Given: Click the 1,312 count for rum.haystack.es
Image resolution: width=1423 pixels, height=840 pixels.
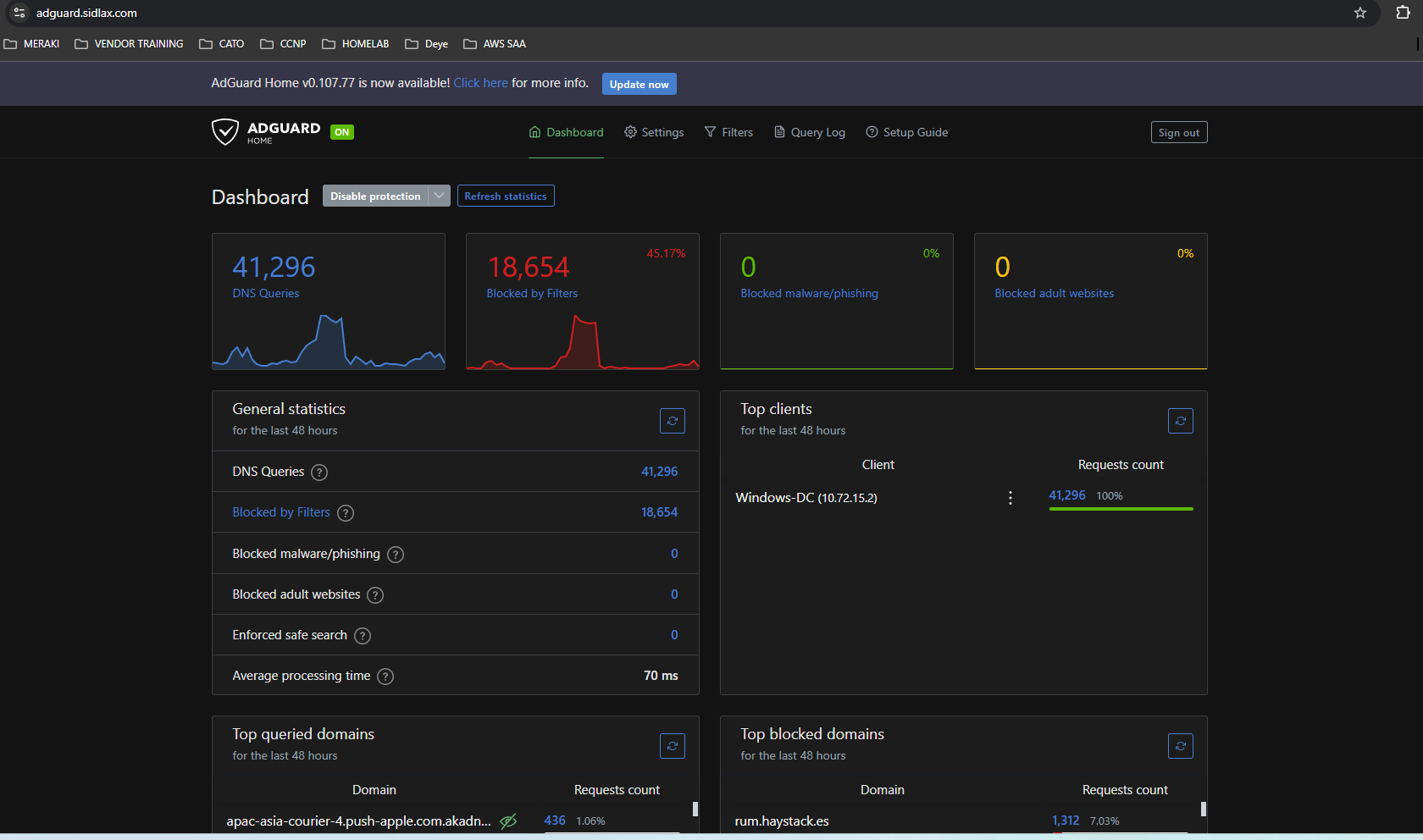Looking at the screenshot, I should 1066,821.
